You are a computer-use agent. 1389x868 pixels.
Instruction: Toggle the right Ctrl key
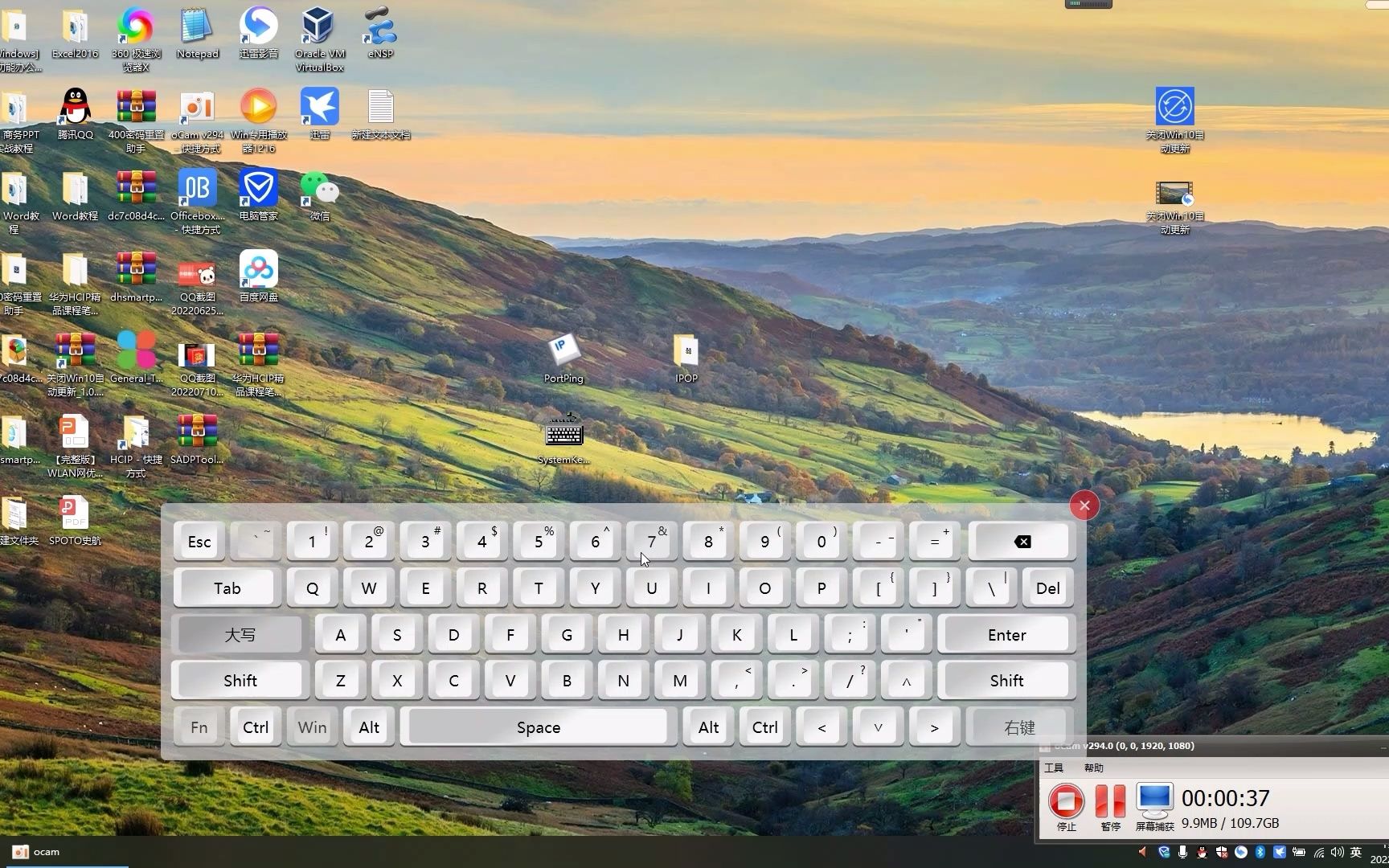point(764,727)
